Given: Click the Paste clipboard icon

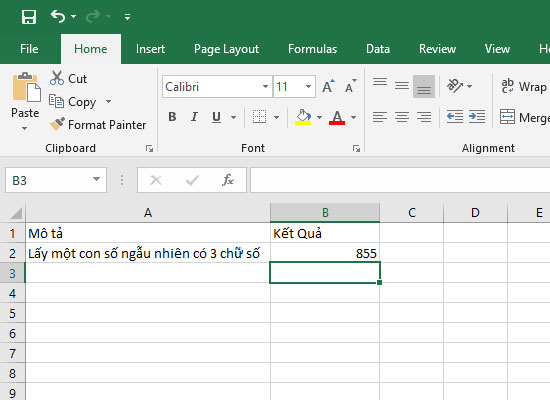Looking at the screenshot, I should [x=26, y=87].
